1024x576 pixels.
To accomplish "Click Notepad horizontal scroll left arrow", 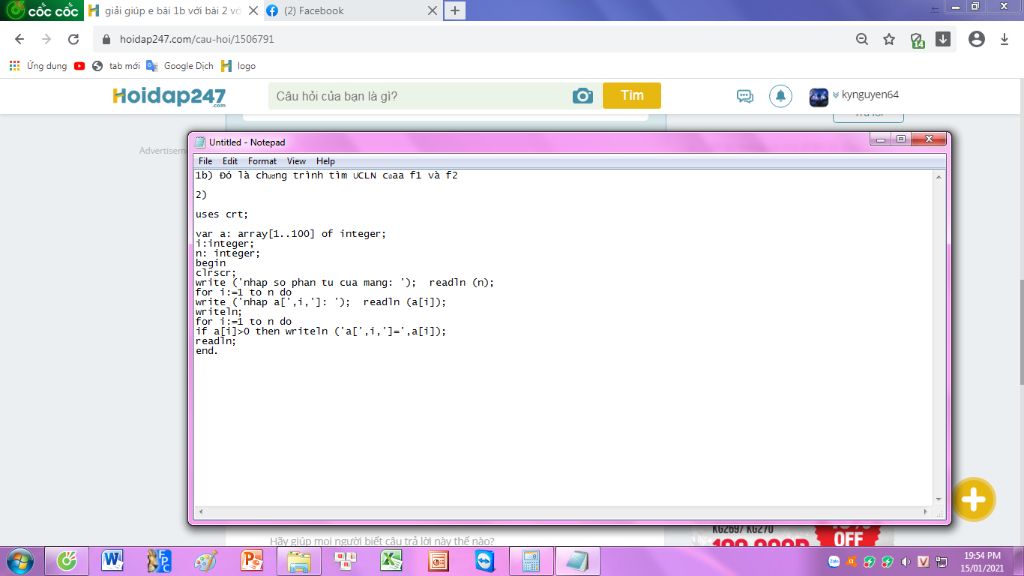I will (x=200, y=512).
